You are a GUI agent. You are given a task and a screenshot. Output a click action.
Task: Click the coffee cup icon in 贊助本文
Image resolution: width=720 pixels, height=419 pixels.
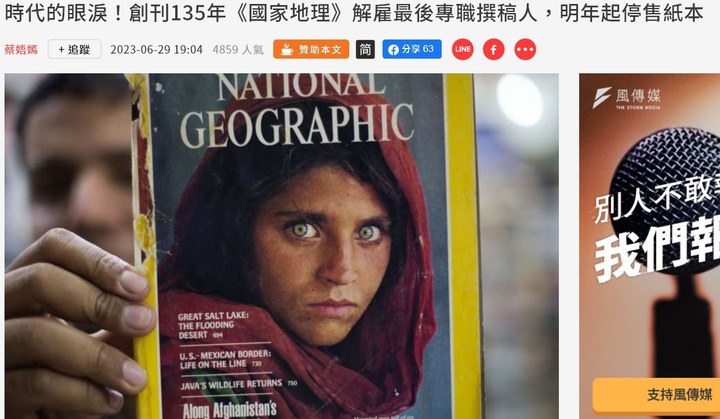coord(287,49)
